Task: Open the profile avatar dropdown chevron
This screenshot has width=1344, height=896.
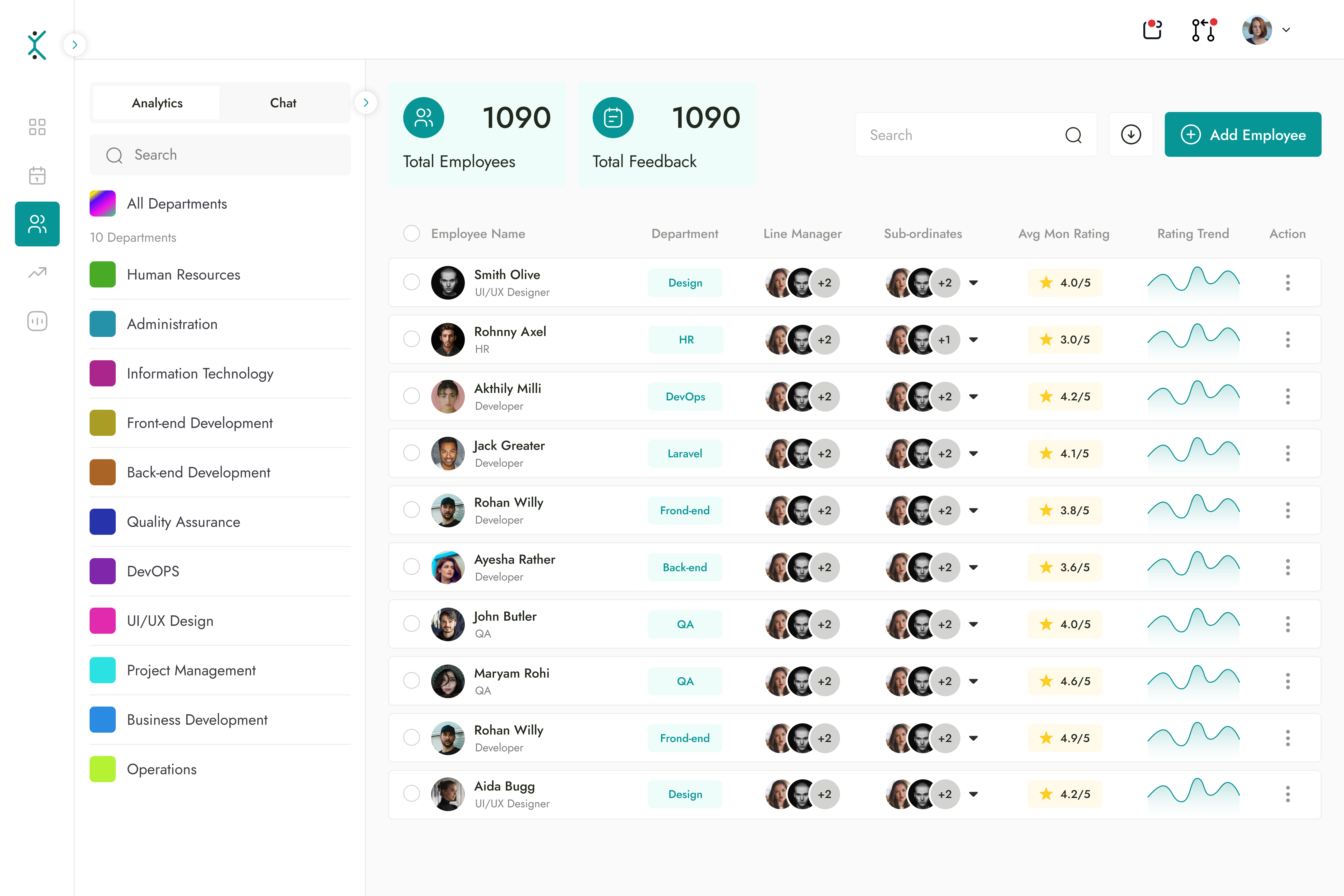Action: pos(1286,30)
